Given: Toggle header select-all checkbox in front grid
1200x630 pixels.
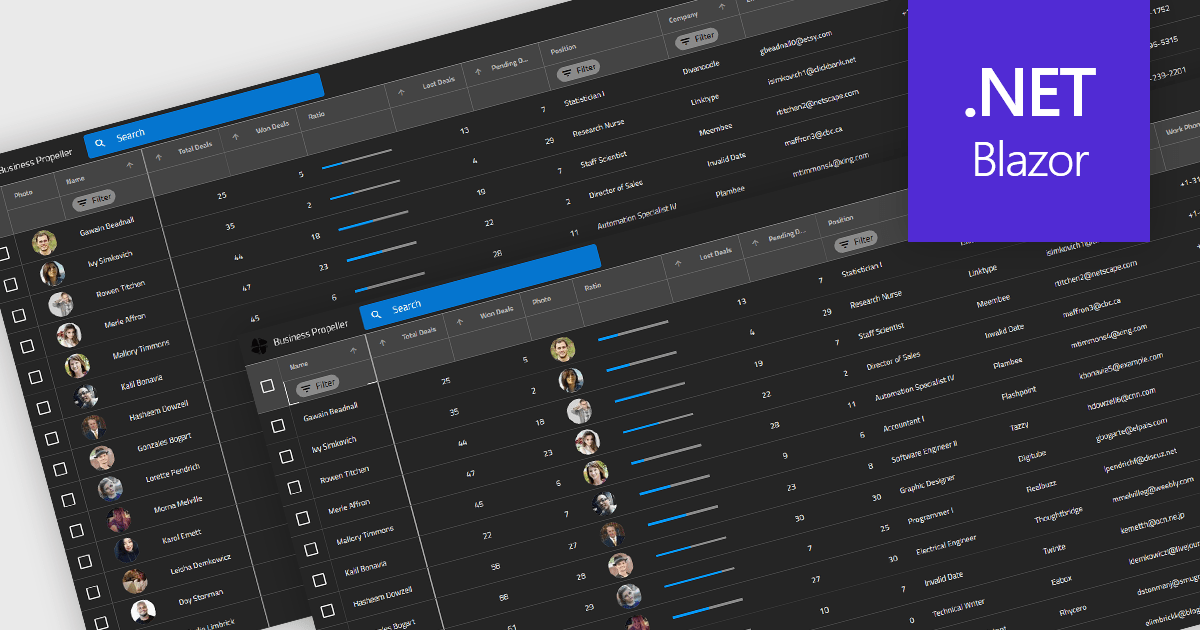Looking at the screenshot, I should pos(267,386).
